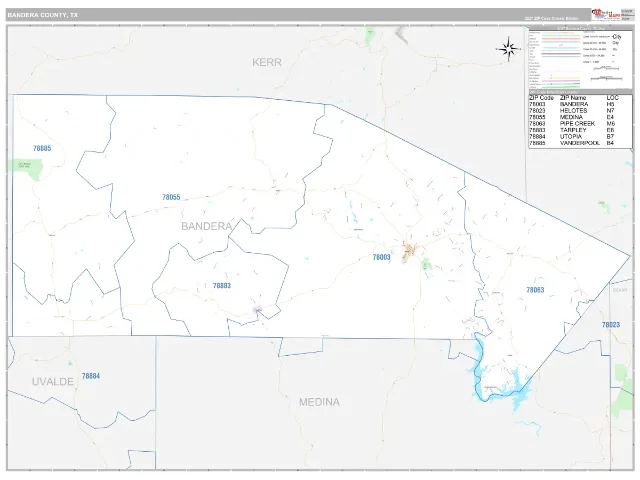
Task: Select the large MEDINA county label below Bandera
Action: click(319, 402)
